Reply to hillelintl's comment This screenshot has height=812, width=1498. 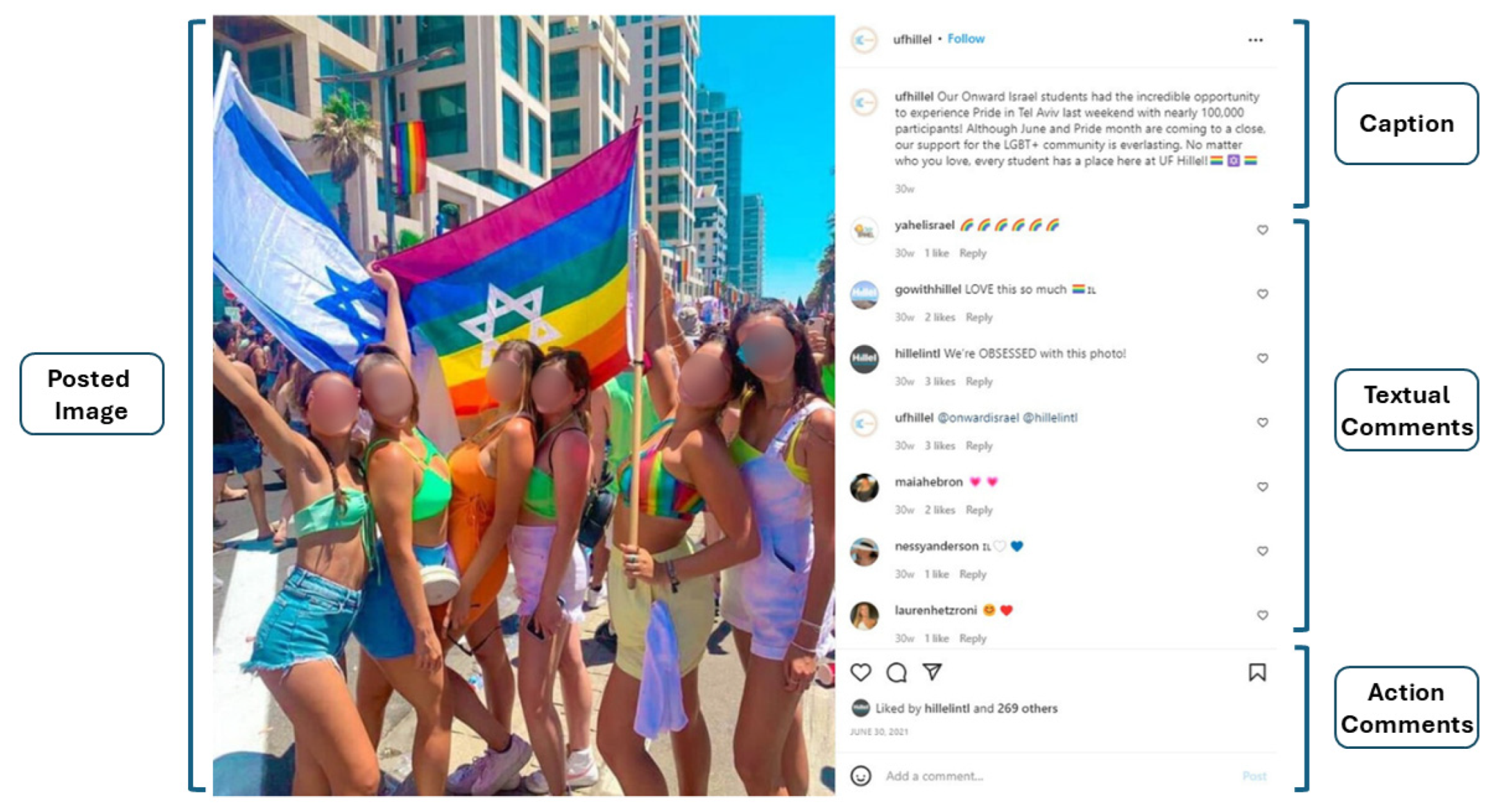coord(979,381)
